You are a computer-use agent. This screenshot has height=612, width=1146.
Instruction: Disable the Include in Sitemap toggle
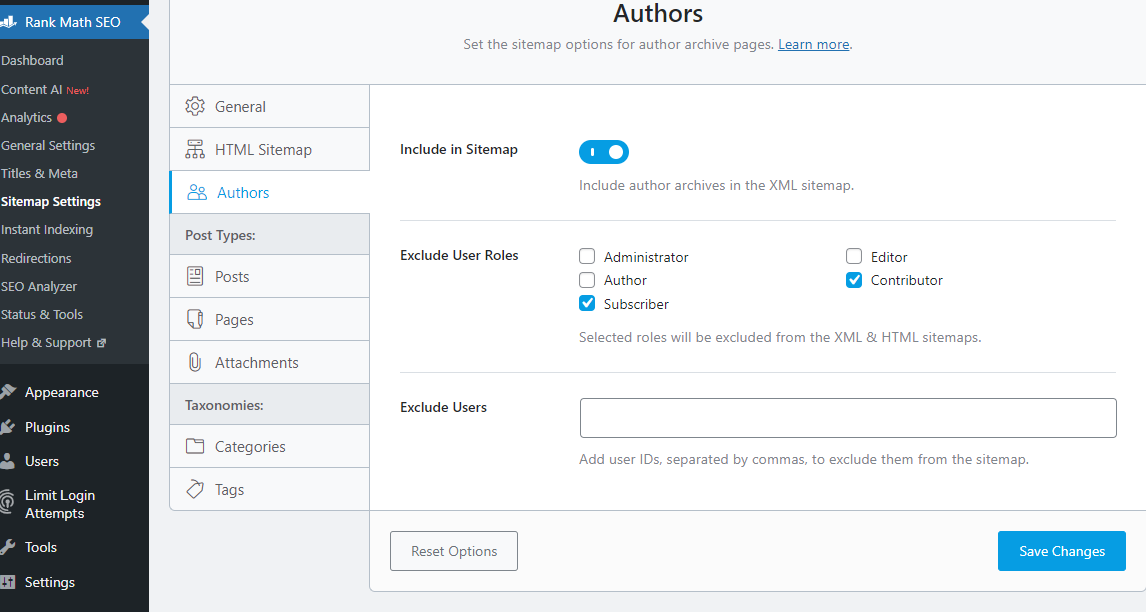coord(604,151)
